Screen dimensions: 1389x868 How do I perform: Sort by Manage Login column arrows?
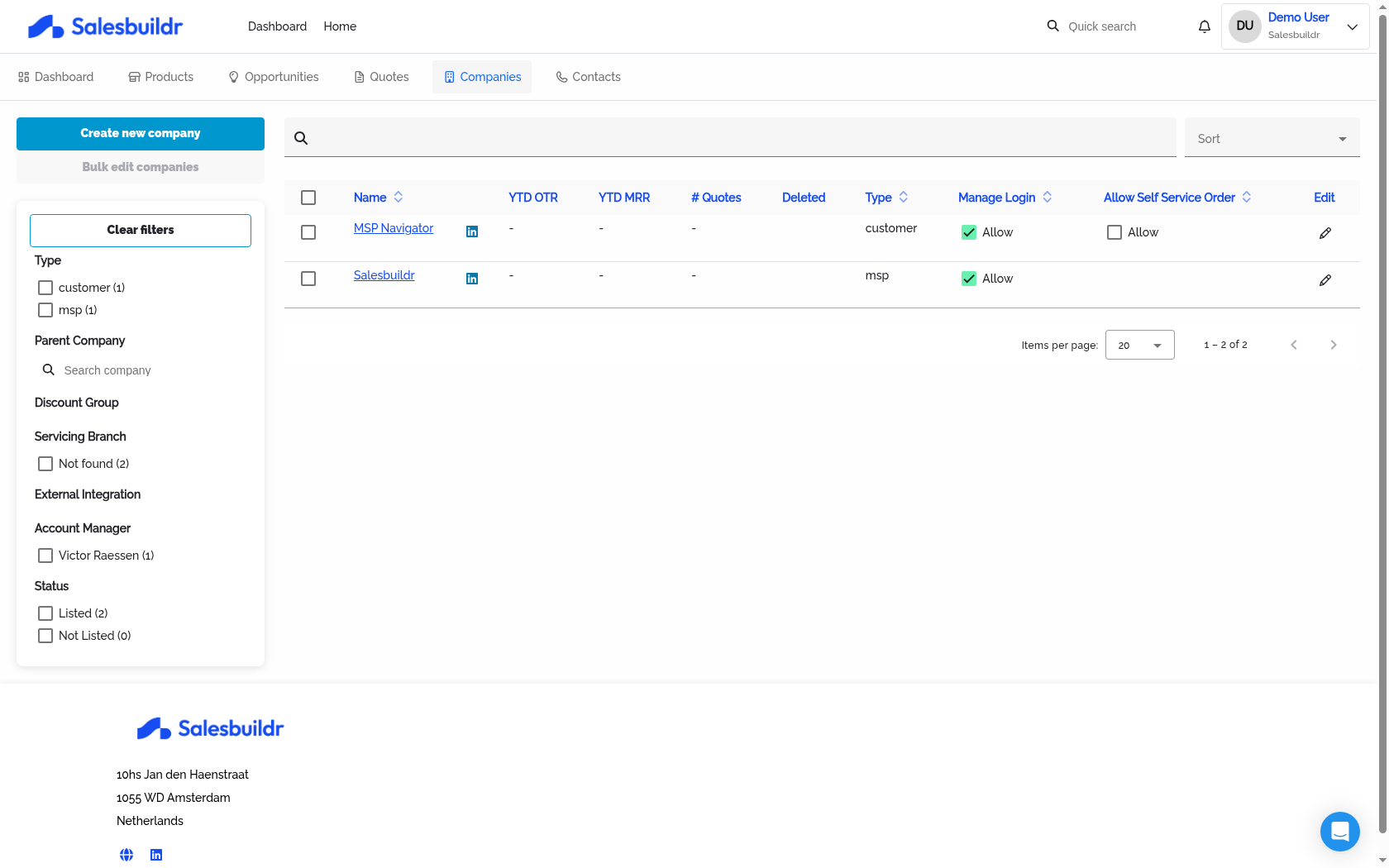(x=1048, y=197)
